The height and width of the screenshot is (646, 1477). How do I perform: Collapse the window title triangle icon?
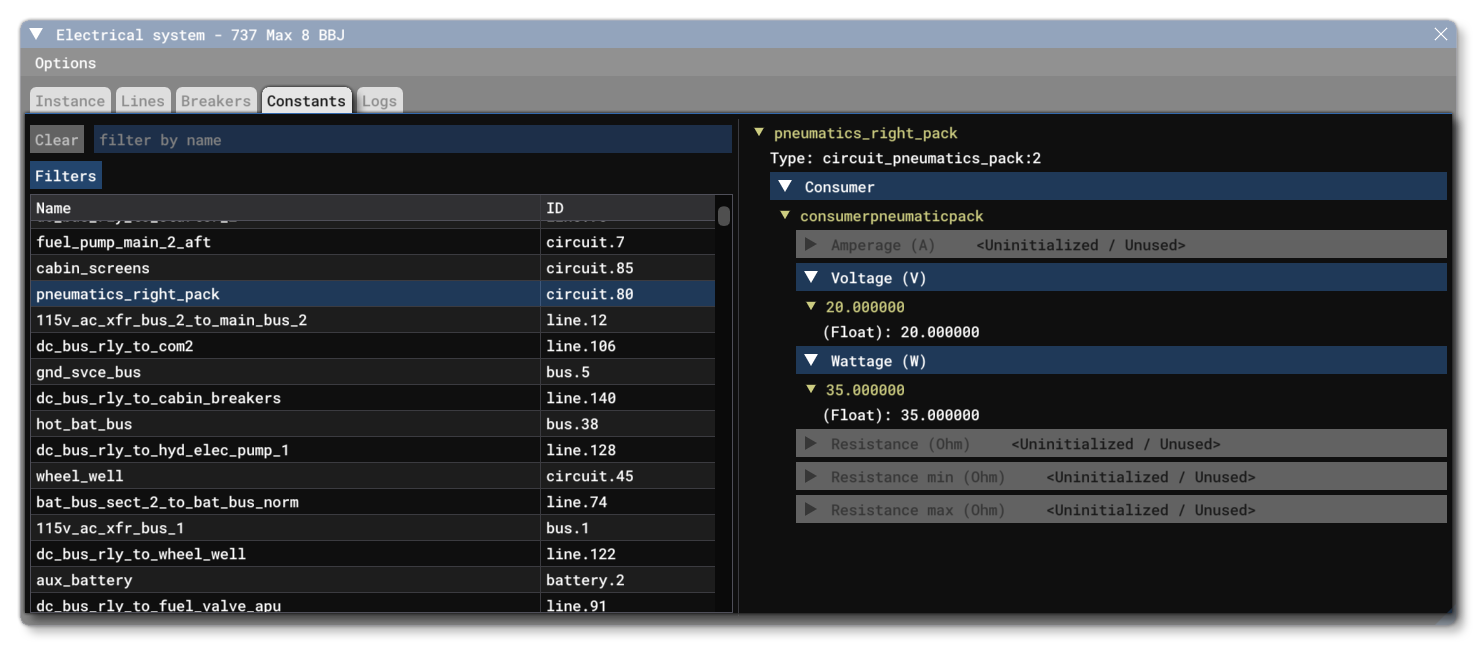[x=37, y=33]
